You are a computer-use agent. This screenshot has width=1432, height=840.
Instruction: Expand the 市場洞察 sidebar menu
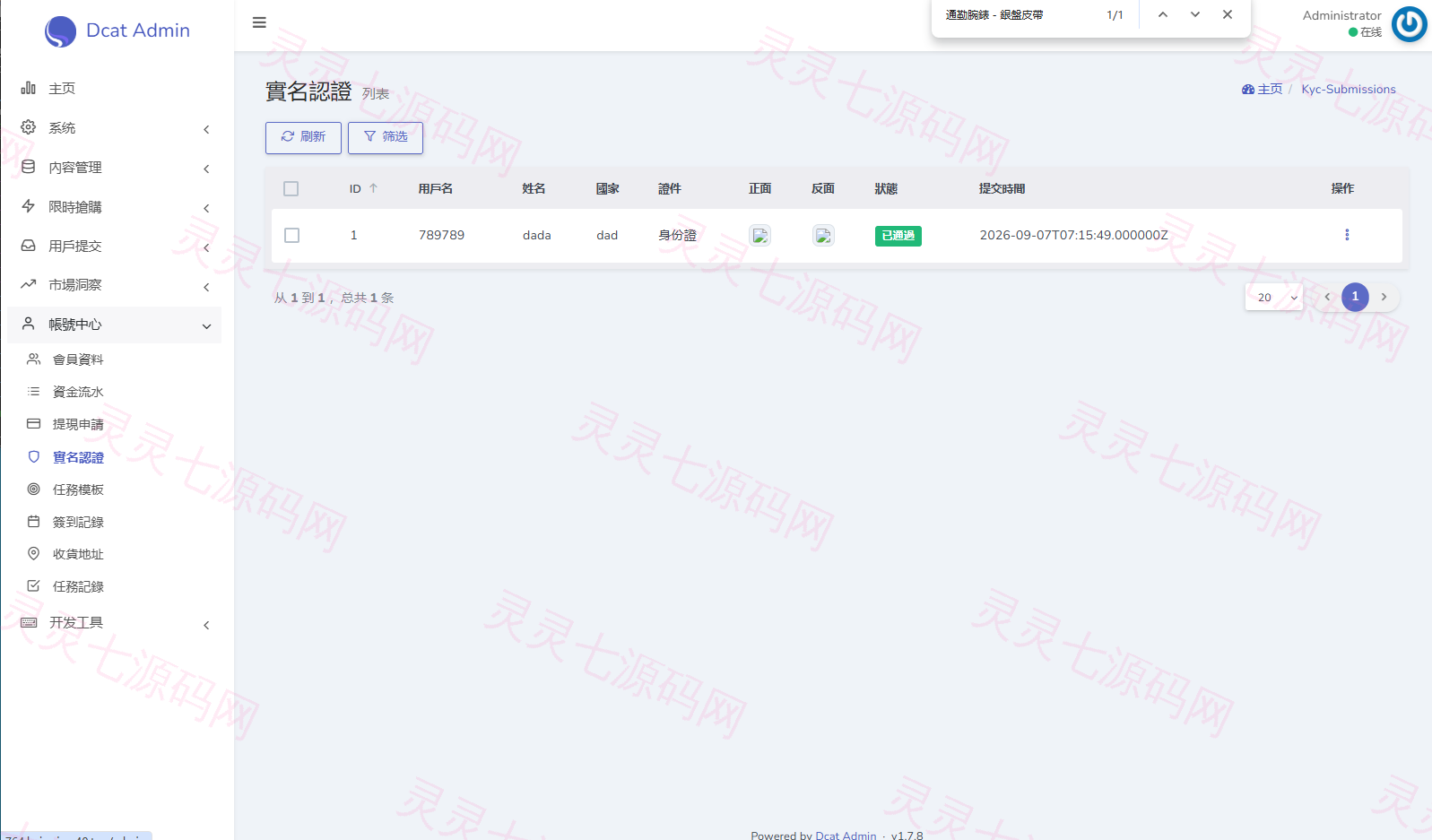click(114, 285)
